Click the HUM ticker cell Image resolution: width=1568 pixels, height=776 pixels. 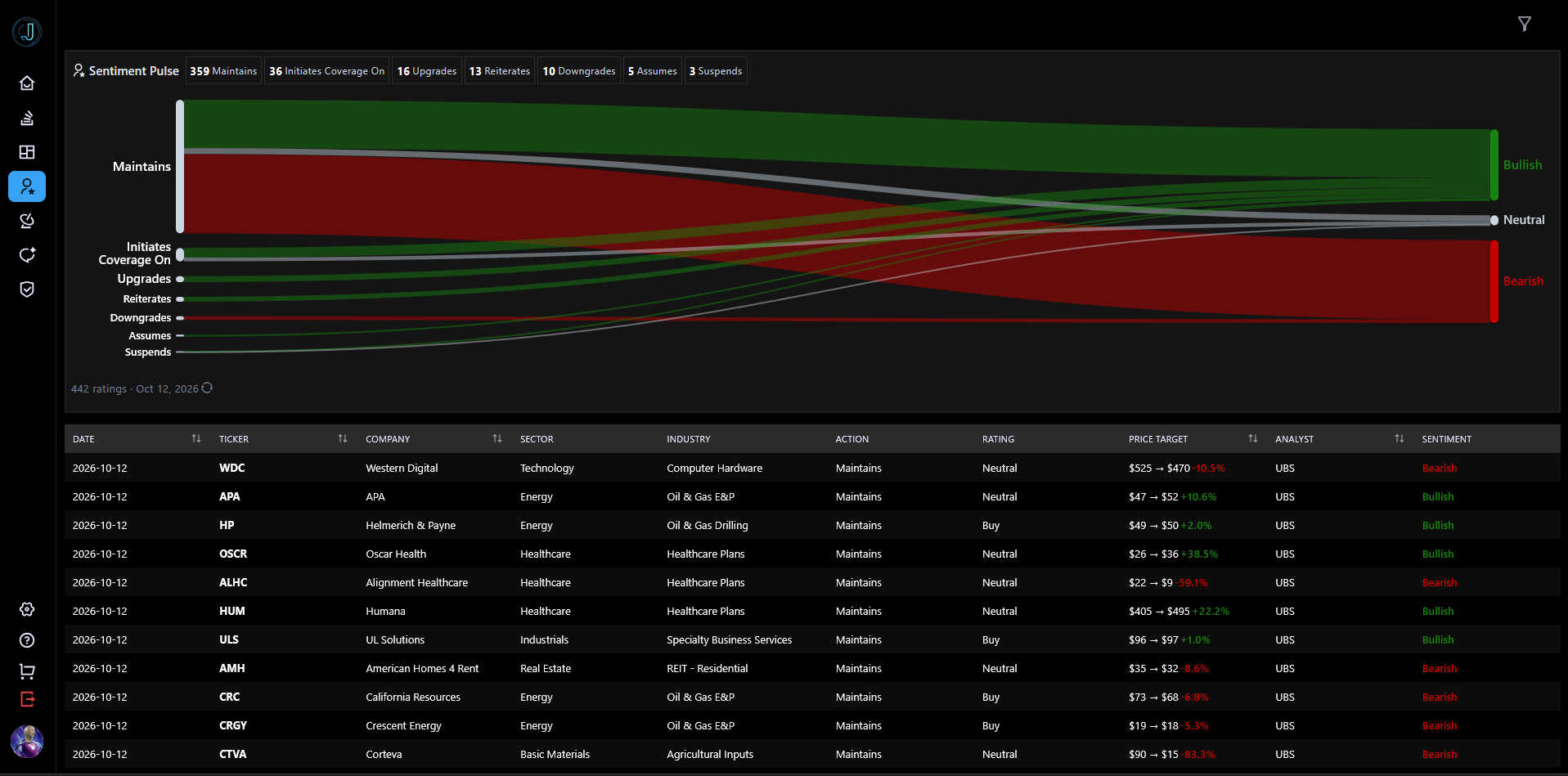pos(232,611)
